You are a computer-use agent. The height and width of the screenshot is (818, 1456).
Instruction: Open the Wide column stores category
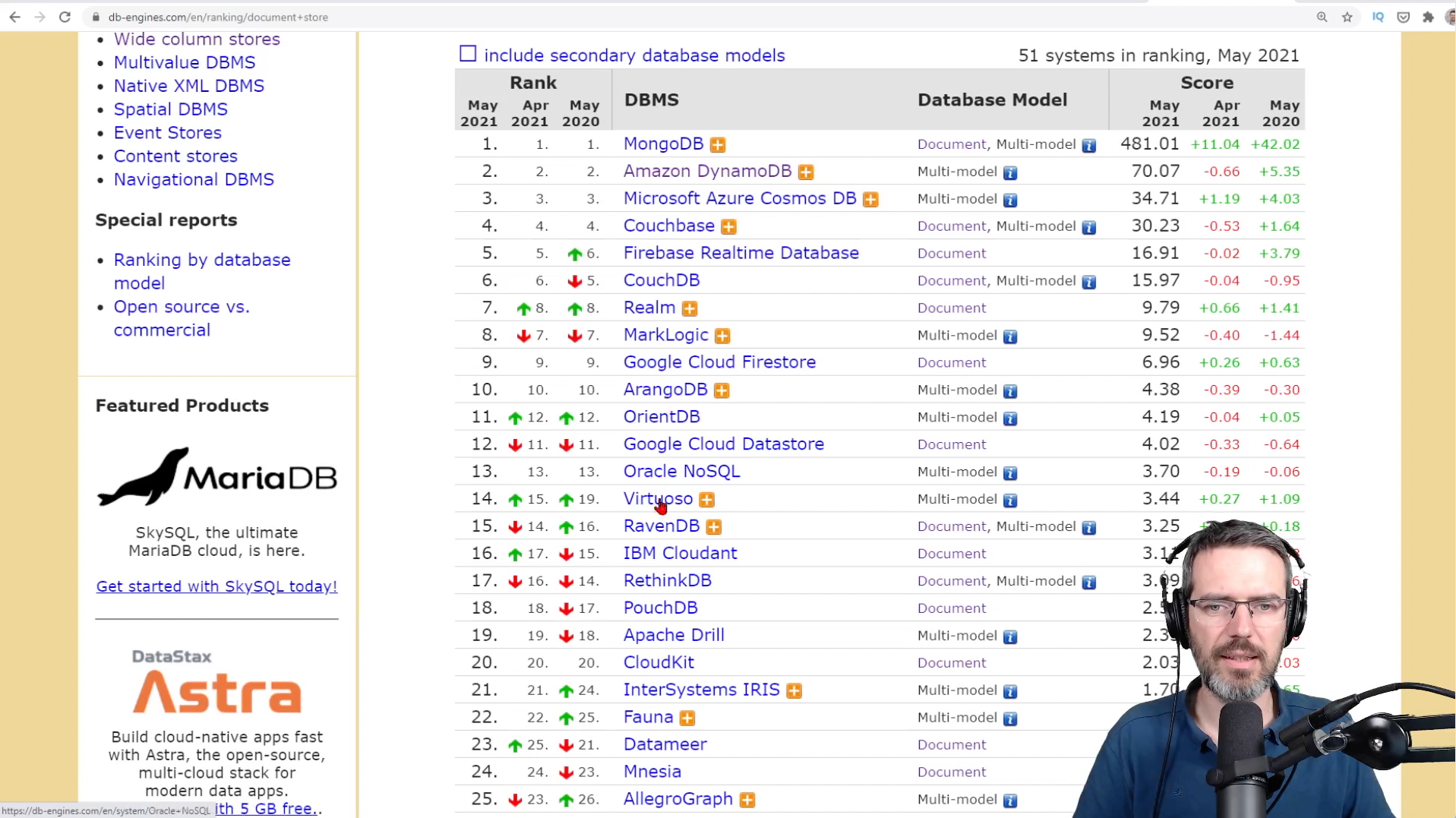pyautogui.click(x=197, y=39)
